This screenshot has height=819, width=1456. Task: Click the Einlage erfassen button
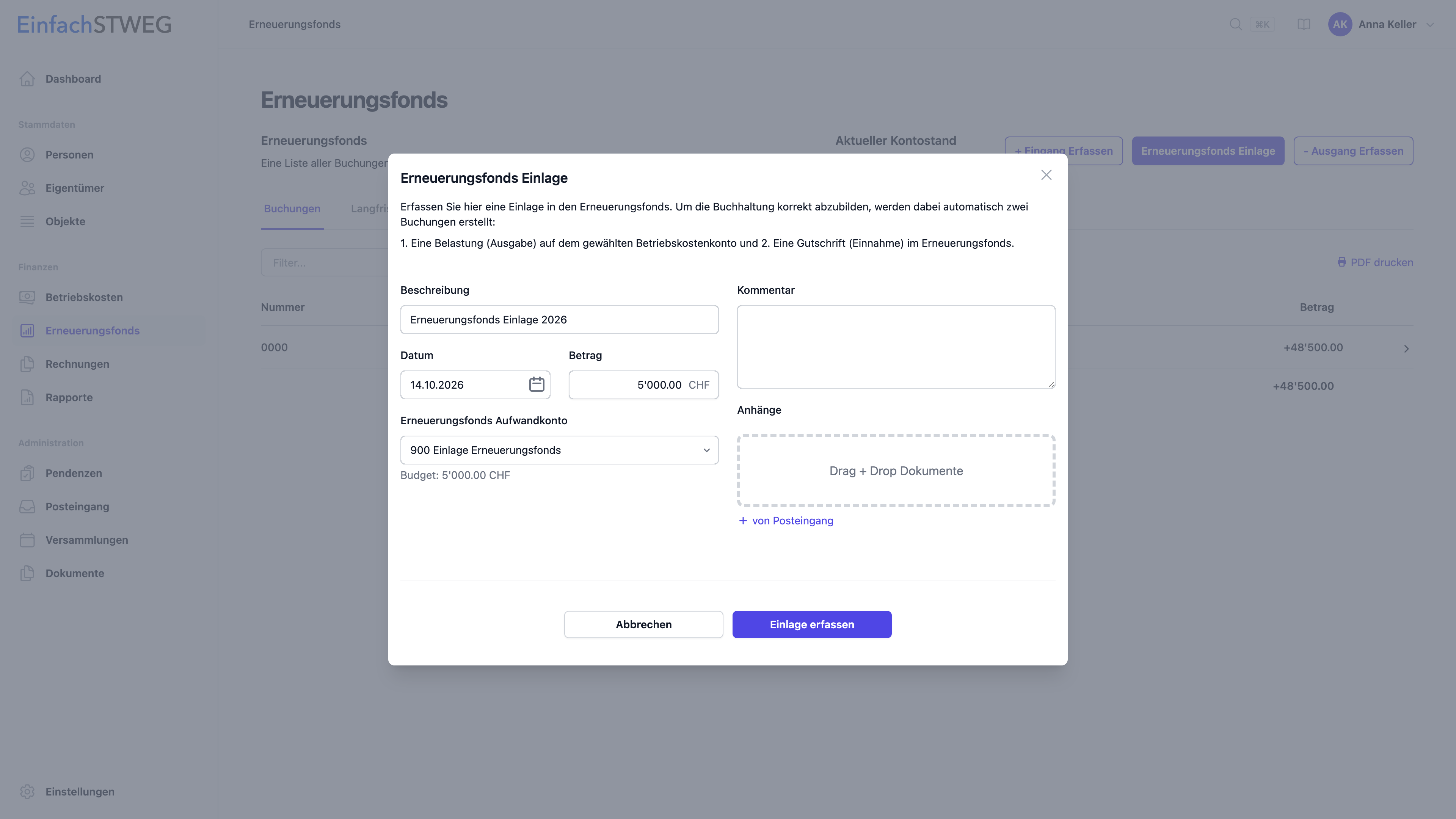(812, 624)
